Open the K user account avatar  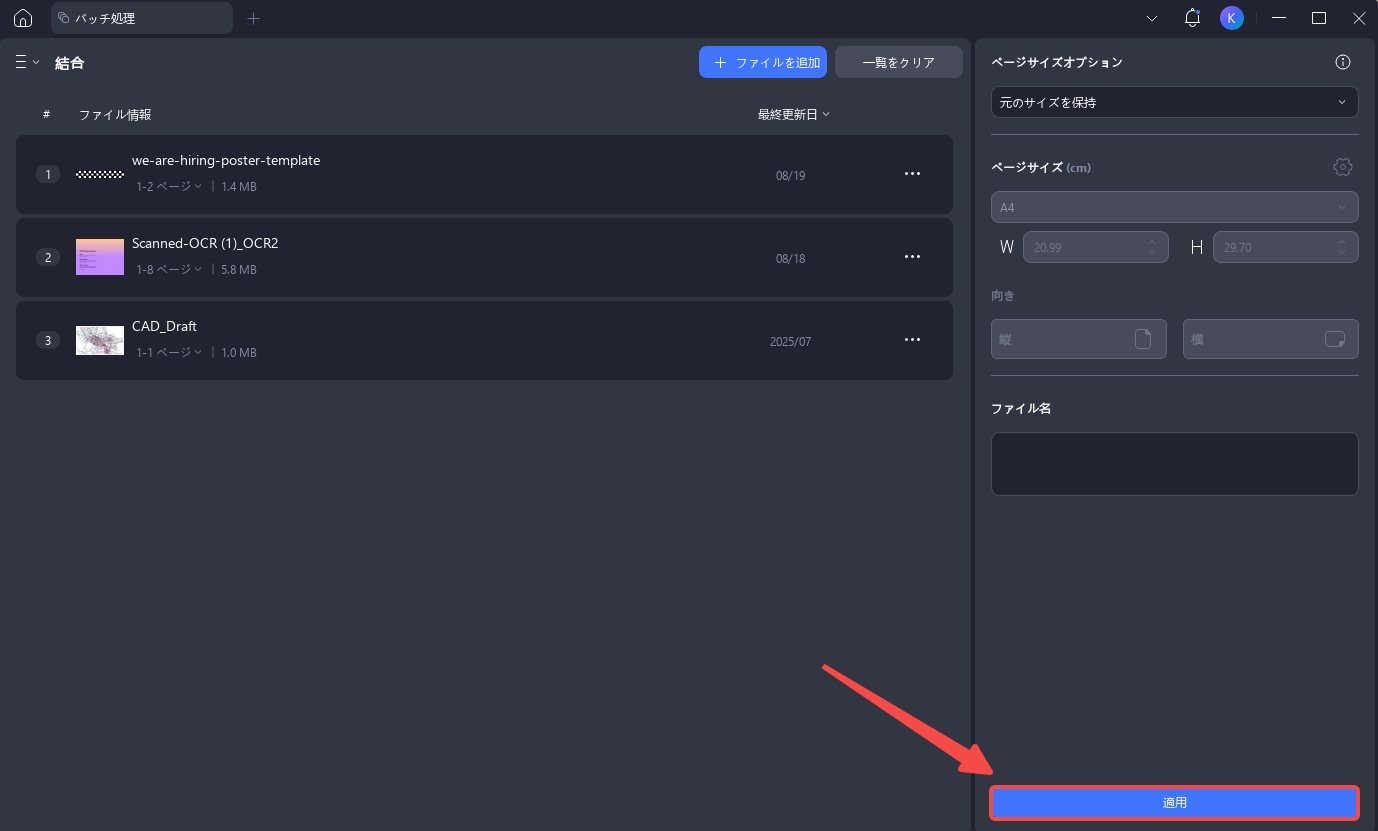tap(1232, 18)
